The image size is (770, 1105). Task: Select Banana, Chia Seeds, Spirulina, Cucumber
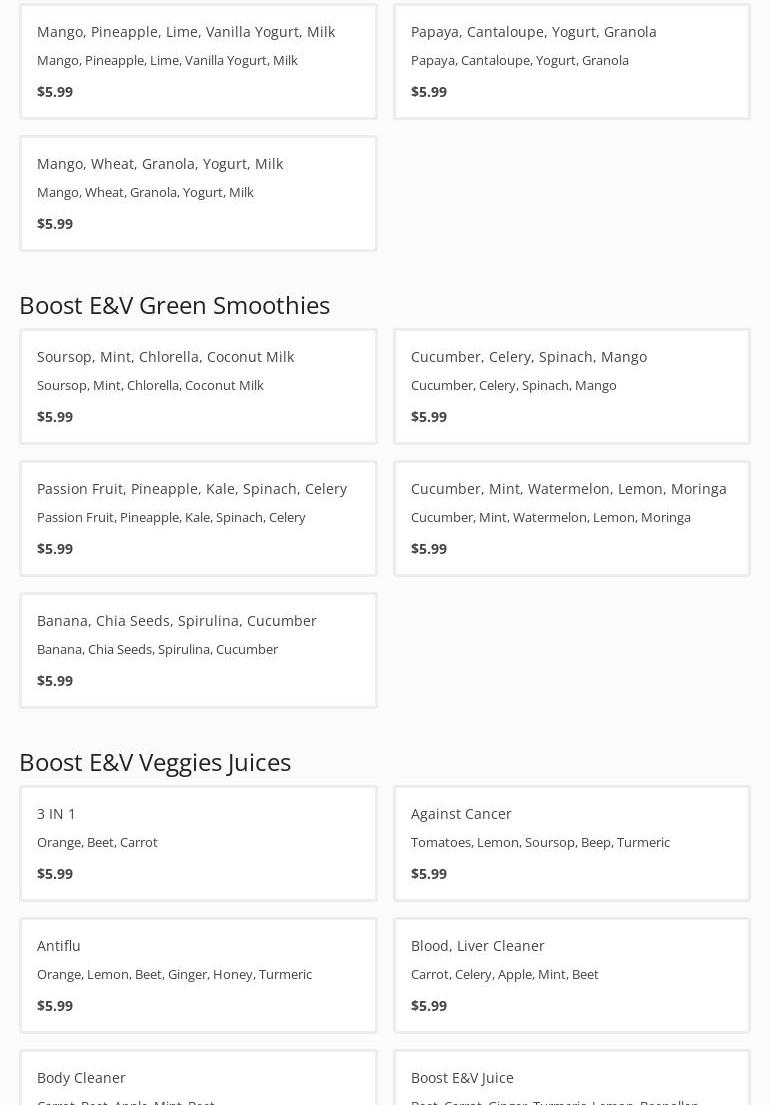point(176,621)
